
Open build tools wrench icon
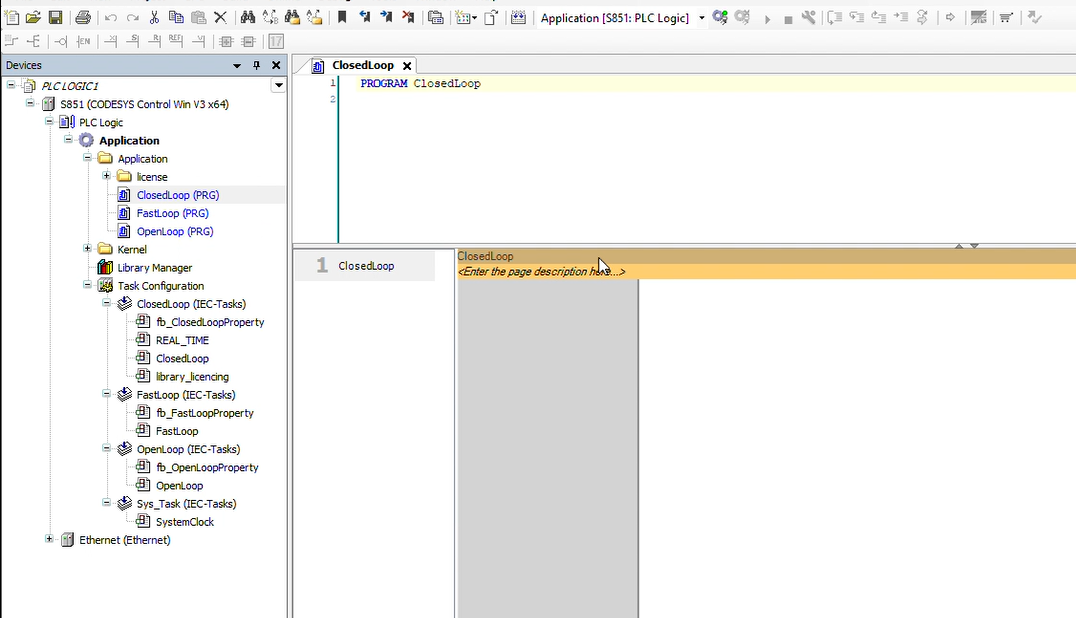pos(809,18)
